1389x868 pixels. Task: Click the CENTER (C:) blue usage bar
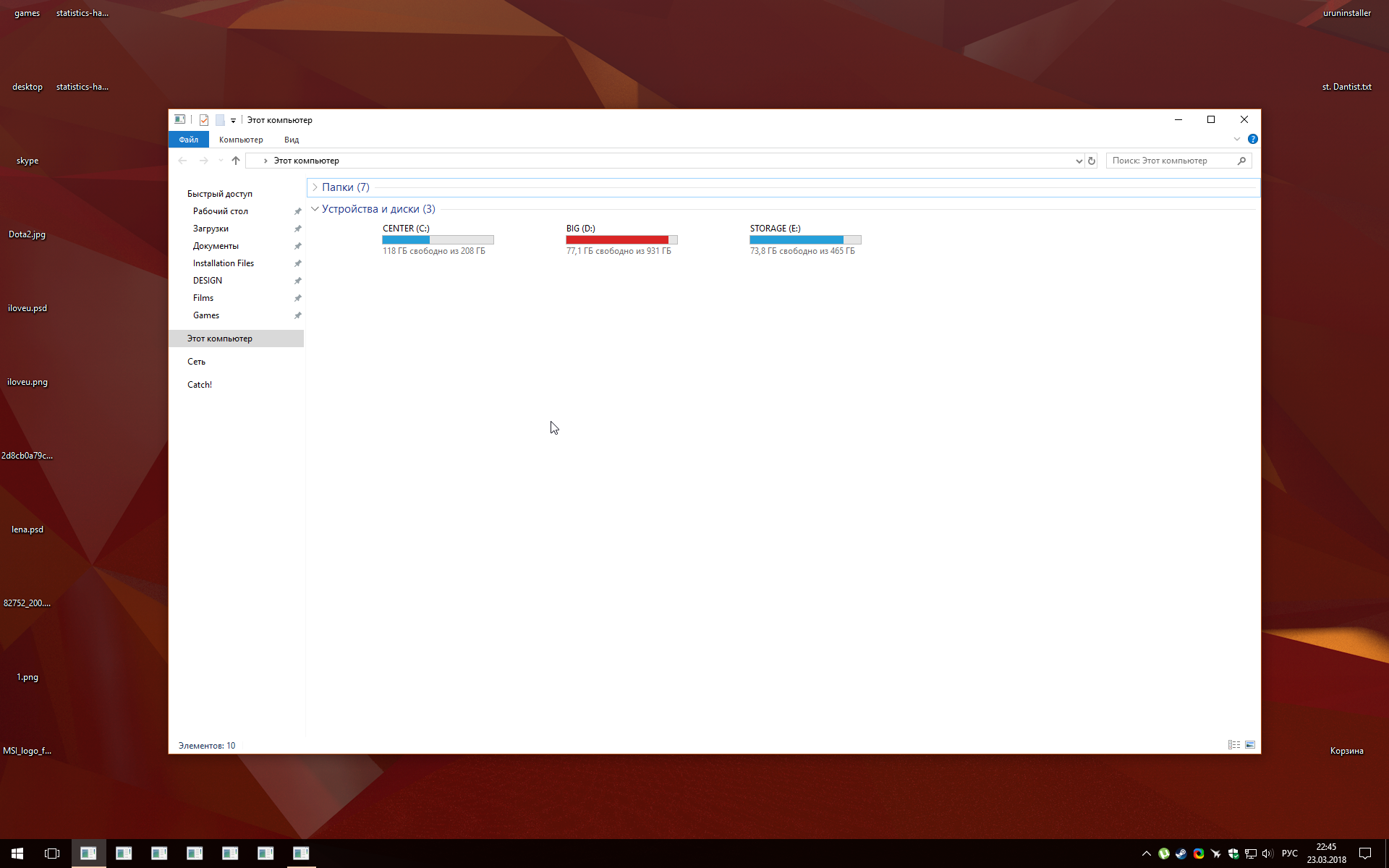438,239
